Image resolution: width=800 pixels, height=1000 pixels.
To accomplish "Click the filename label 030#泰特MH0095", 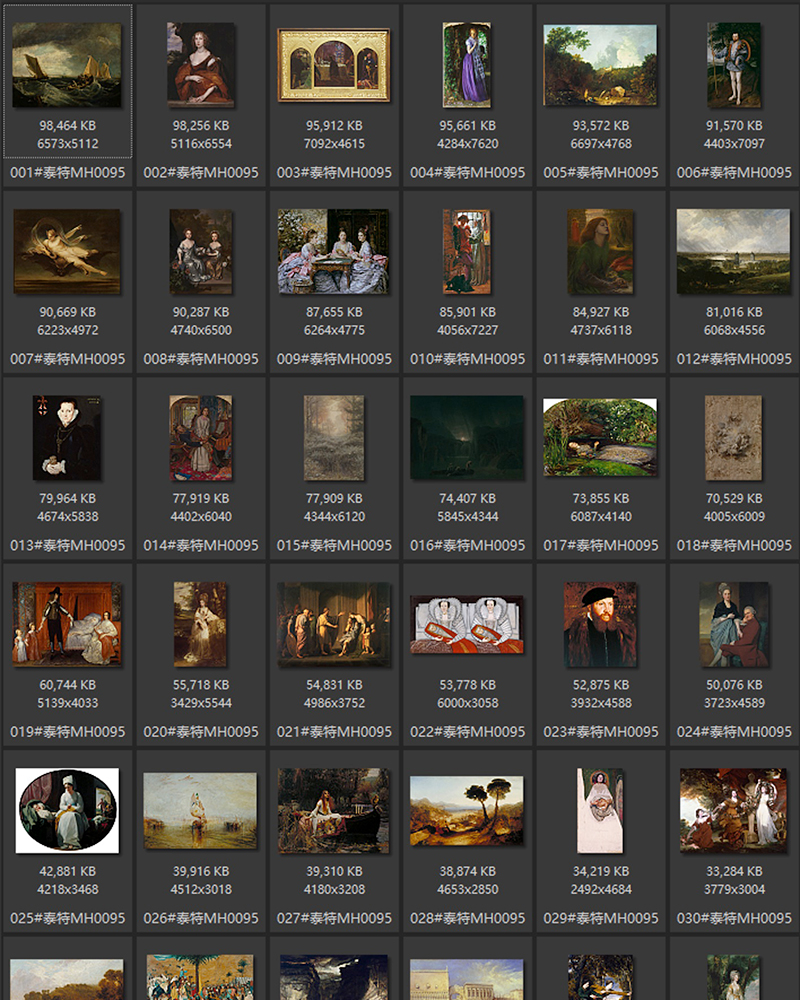I will point(733,918).
